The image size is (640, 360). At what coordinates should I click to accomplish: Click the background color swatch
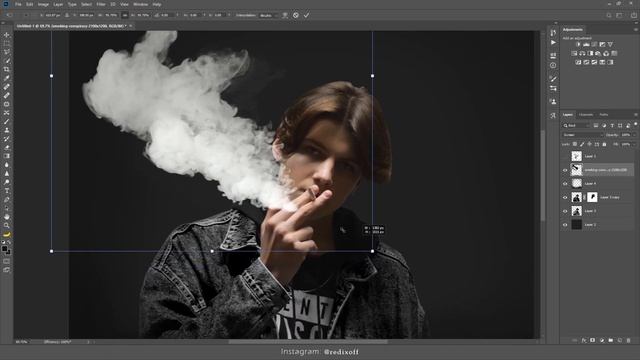8,251
